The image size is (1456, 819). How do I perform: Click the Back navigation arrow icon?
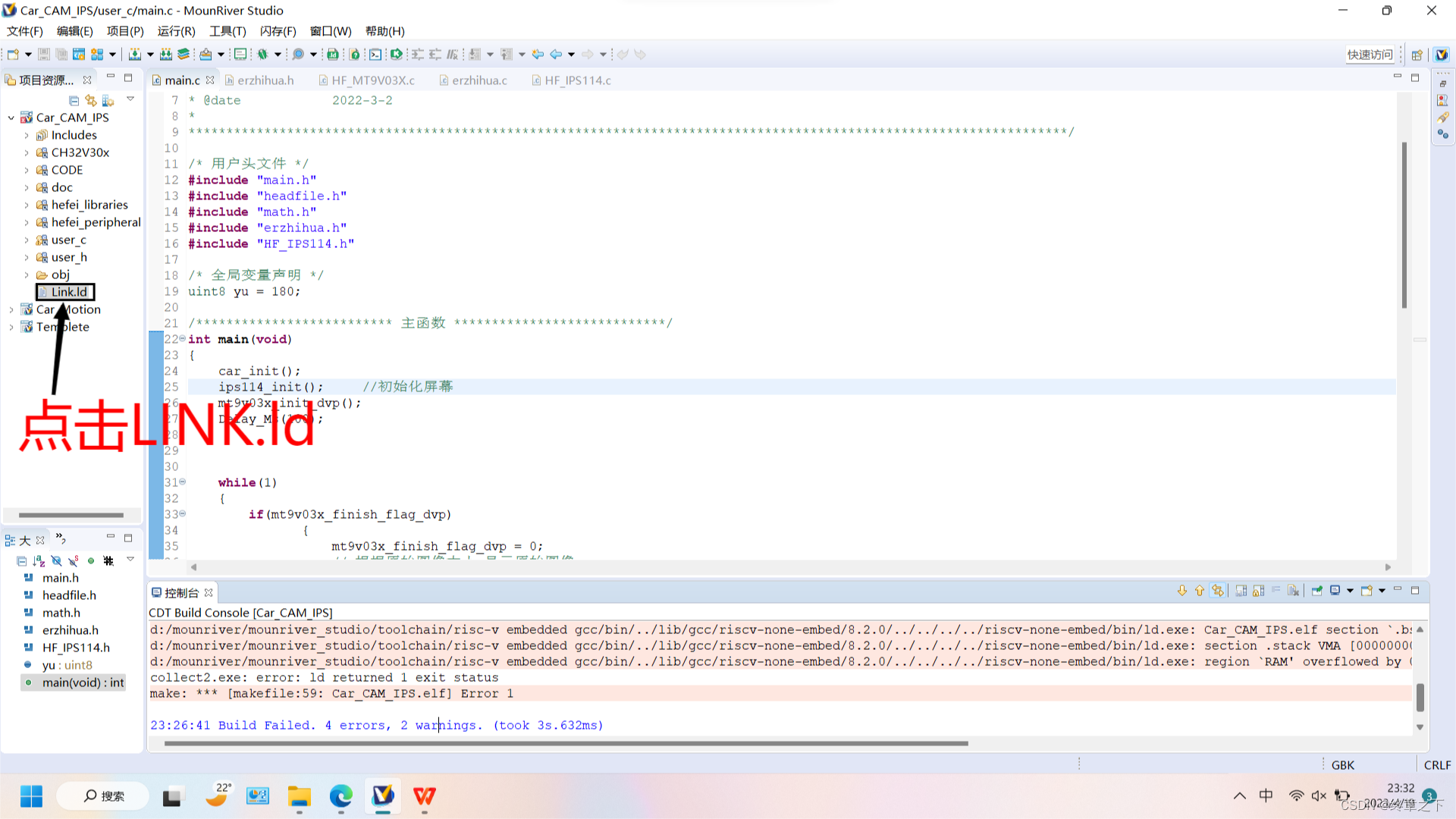tap(556, 55)
